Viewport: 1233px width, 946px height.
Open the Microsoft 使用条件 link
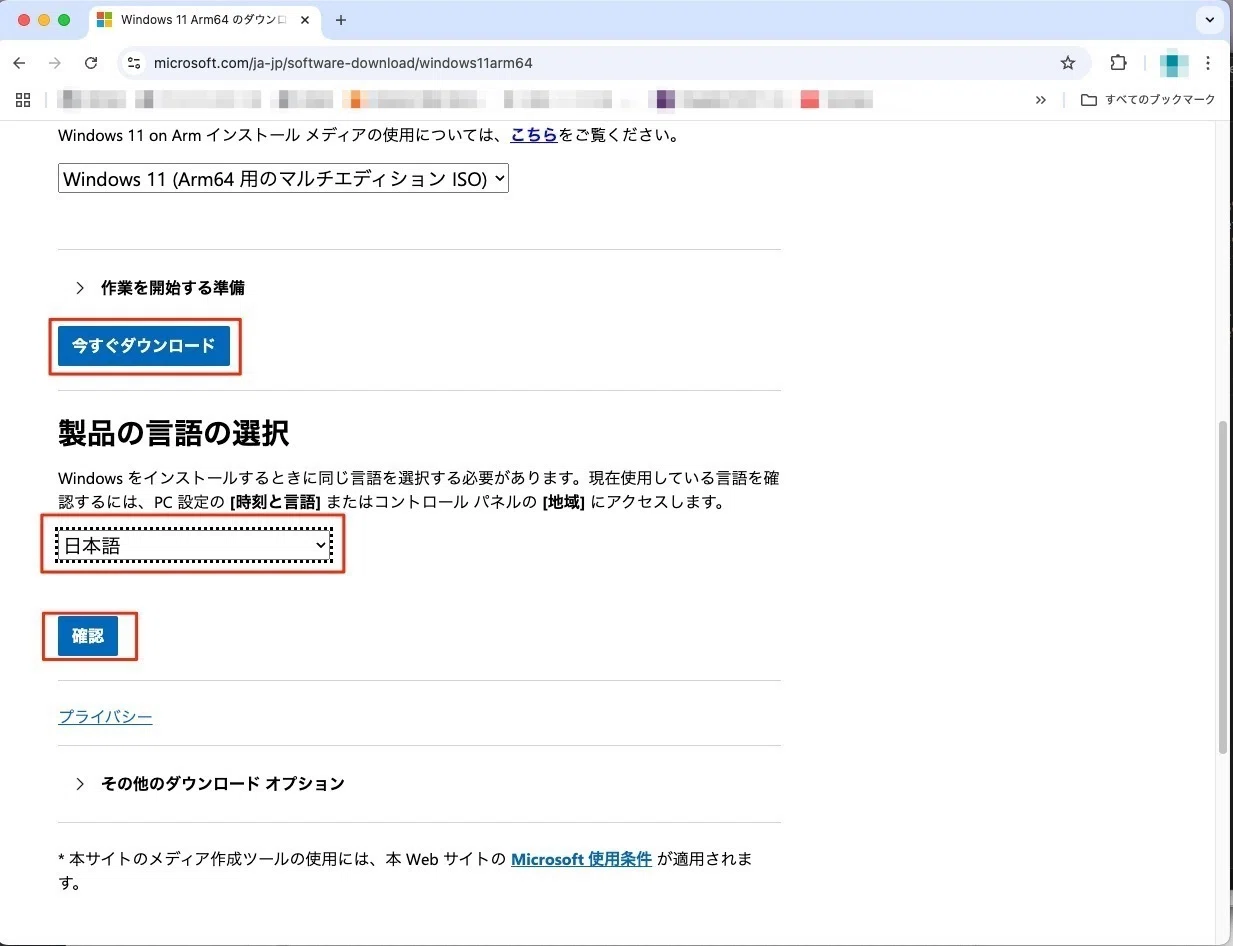(581, 859)
